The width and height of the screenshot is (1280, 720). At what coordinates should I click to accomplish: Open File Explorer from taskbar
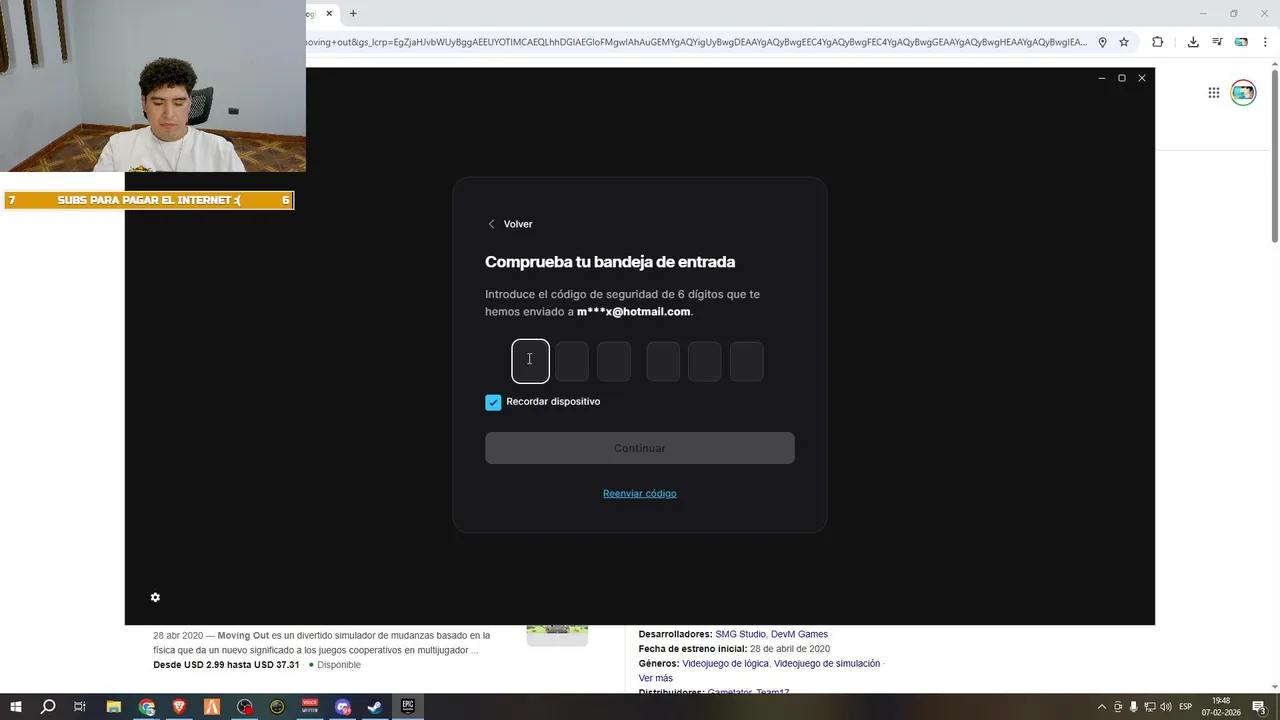click(114, 707)
